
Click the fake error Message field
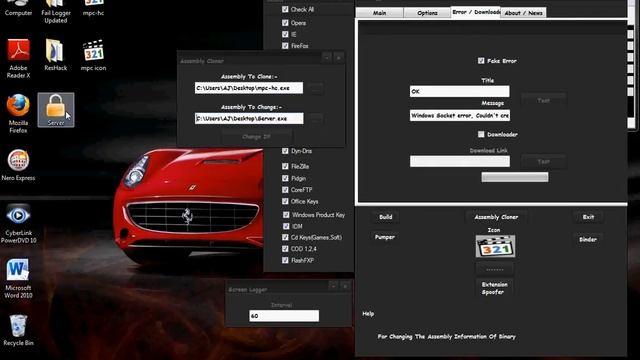(460, 116)
